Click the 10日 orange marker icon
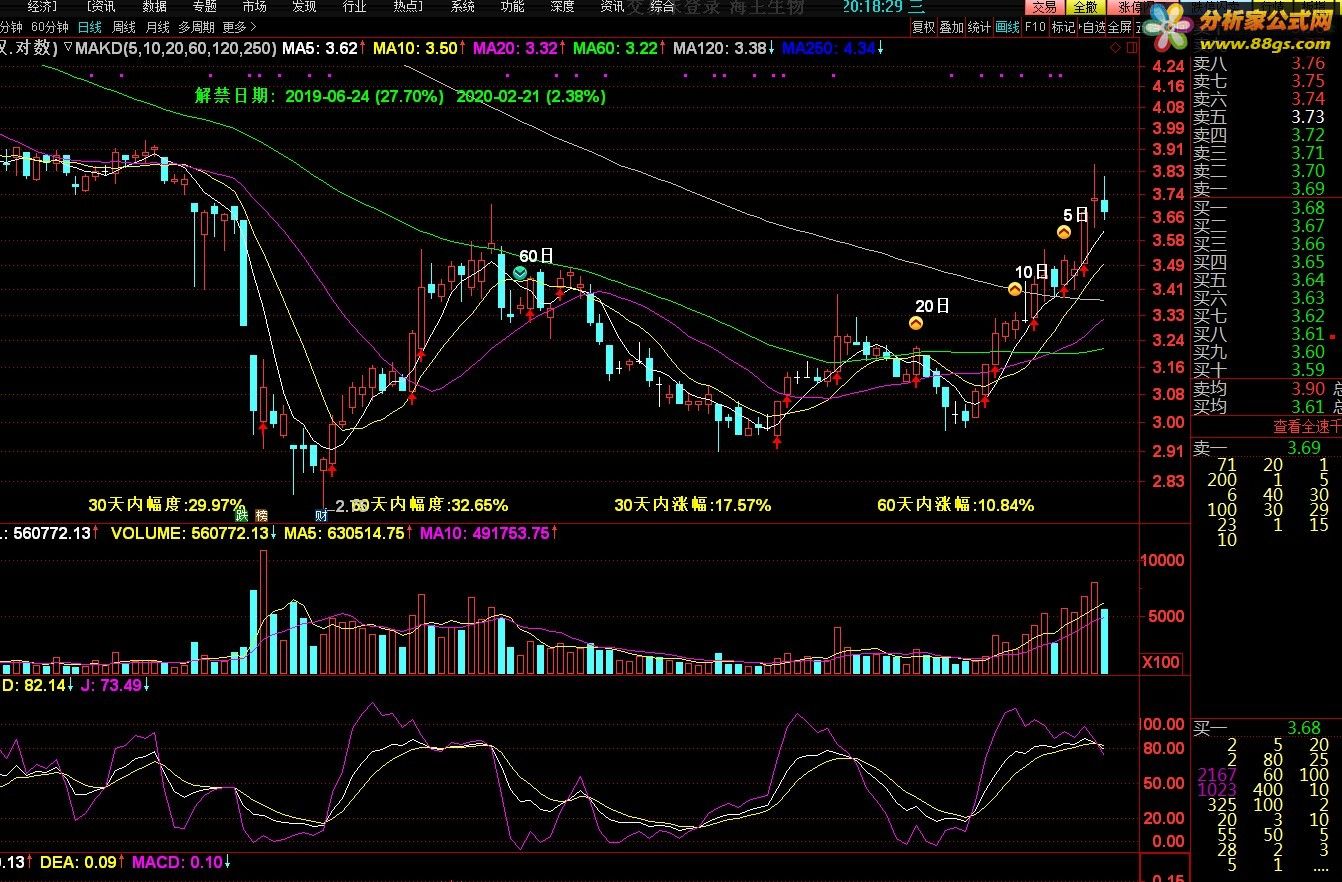This screenshot has width=1342, height=882. [x=1015, y=289]
